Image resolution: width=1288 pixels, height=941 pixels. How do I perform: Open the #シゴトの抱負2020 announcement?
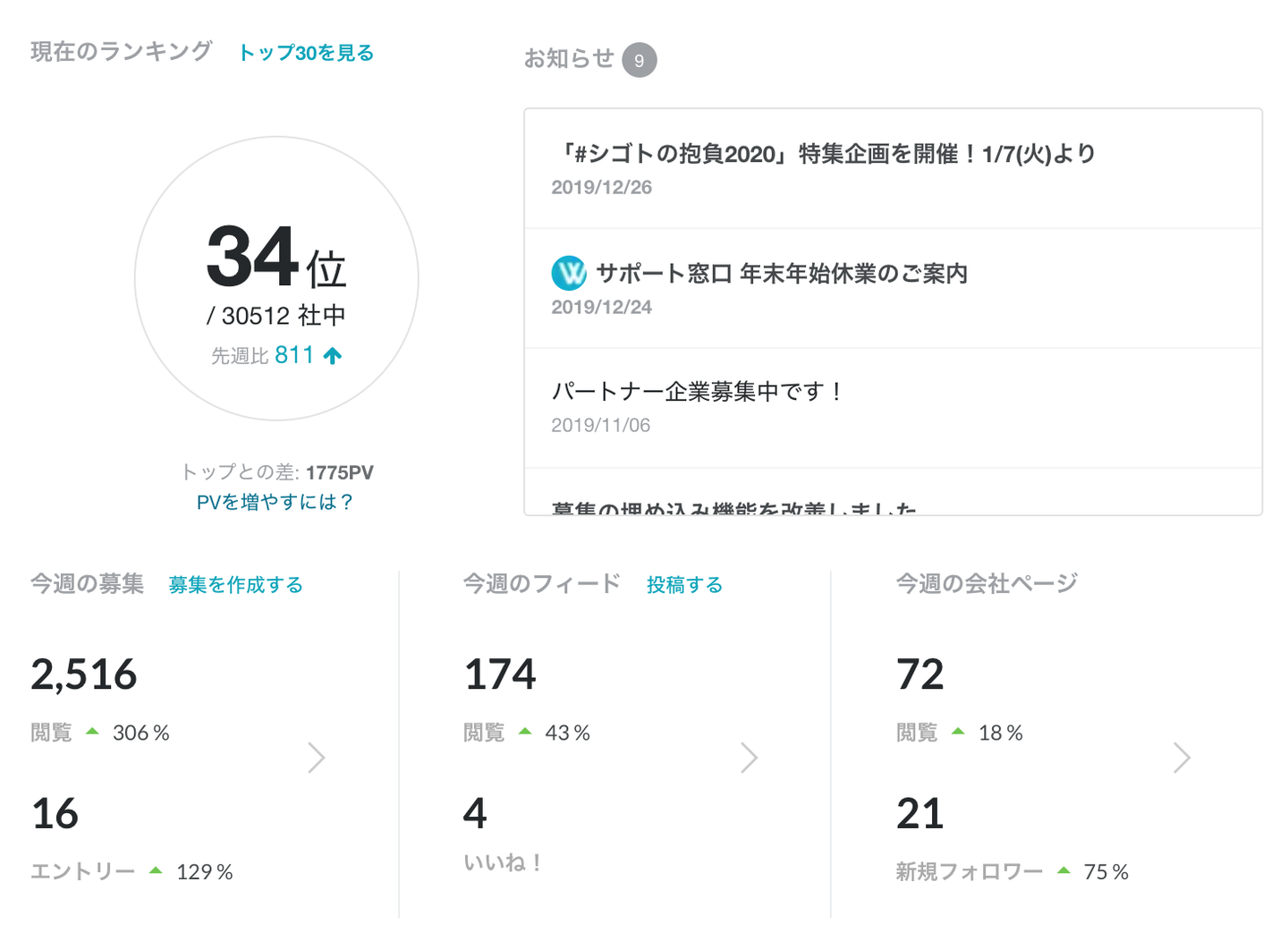pyautogui.click(x=823, y=155)
